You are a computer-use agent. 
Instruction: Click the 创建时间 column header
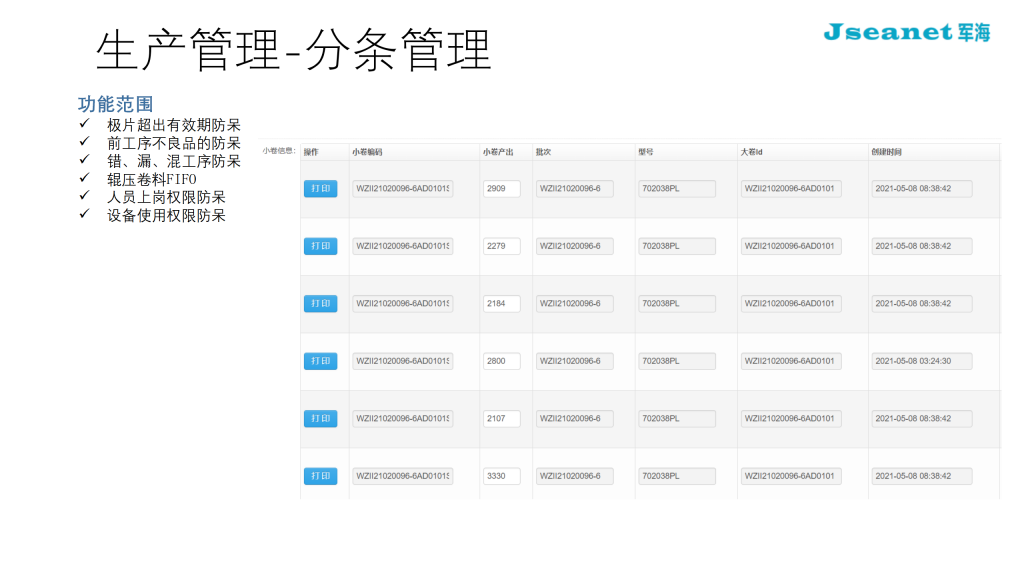(x=886, y=152)
